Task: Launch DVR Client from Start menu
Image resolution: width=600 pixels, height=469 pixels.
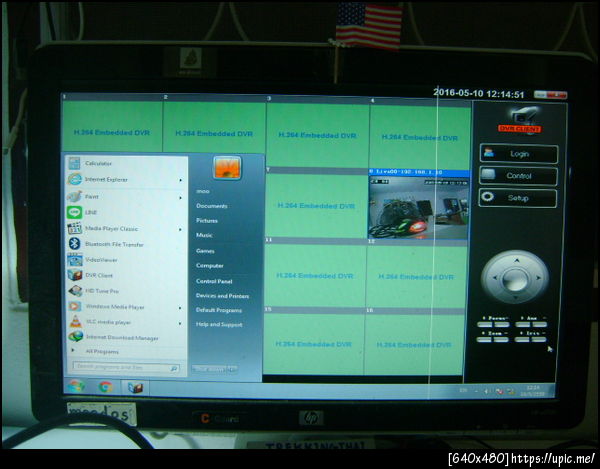Action: point(126,275)
